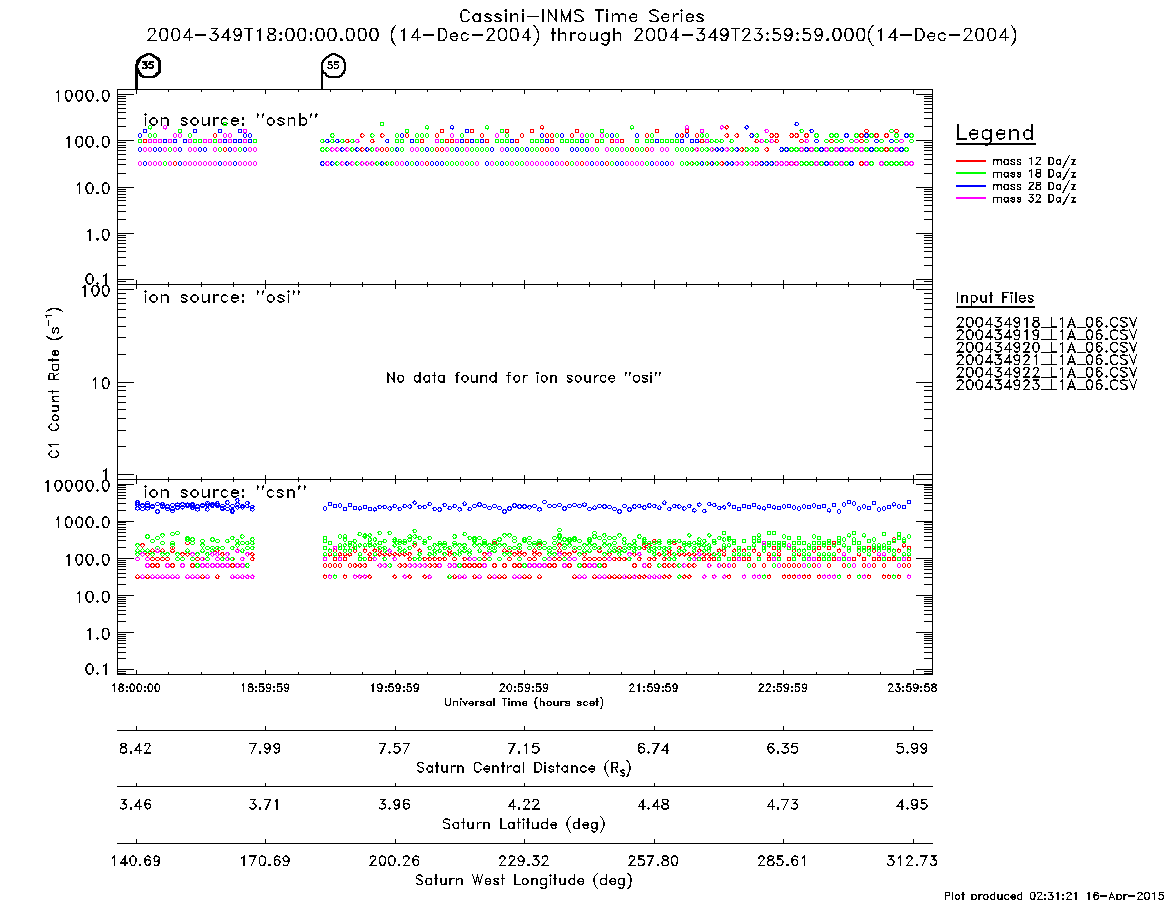Click the C1 Count Rate y-axis label
This screenshot has height=900, width=1165.
54,382
